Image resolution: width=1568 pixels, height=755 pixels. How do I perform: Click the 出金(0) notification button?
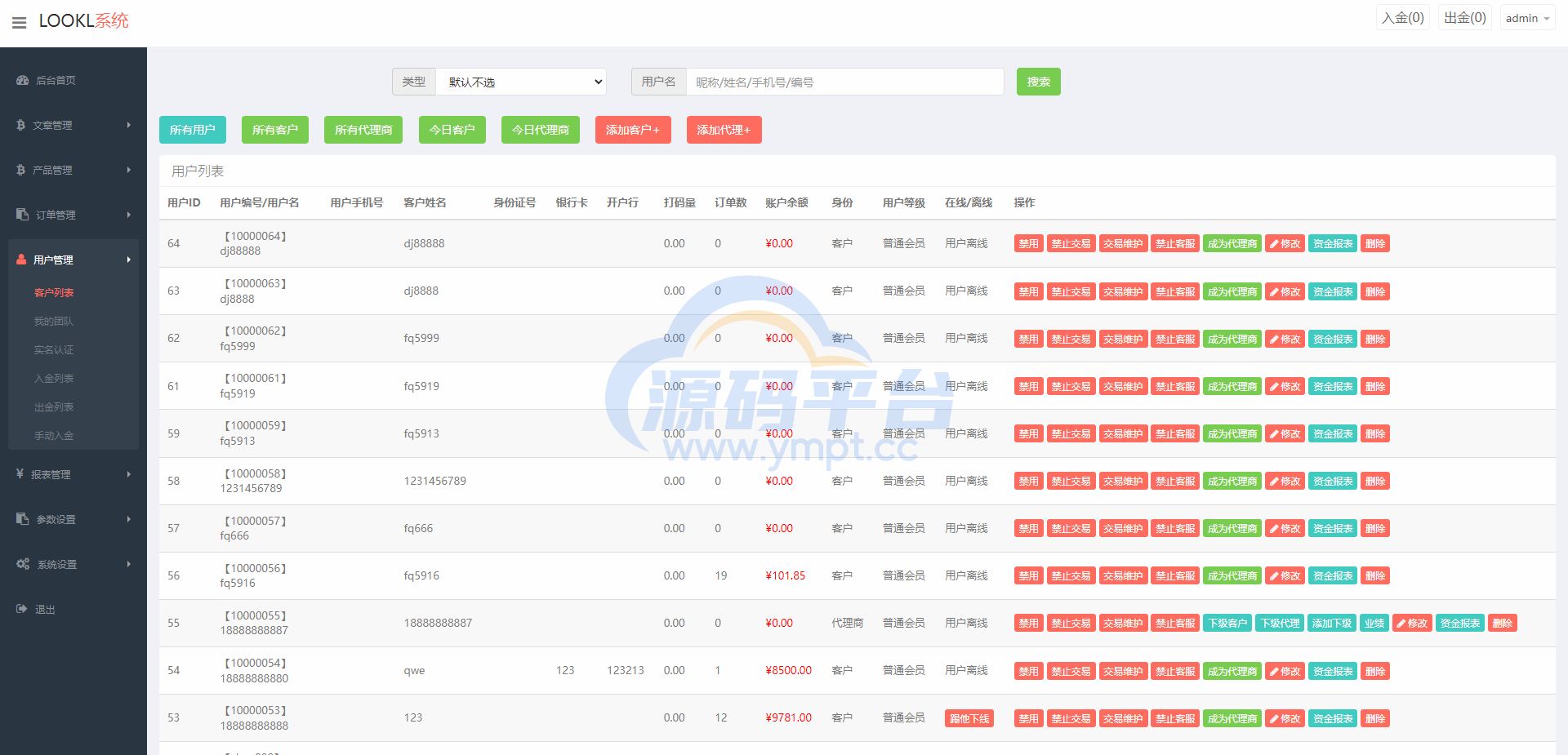point(1465,18)
